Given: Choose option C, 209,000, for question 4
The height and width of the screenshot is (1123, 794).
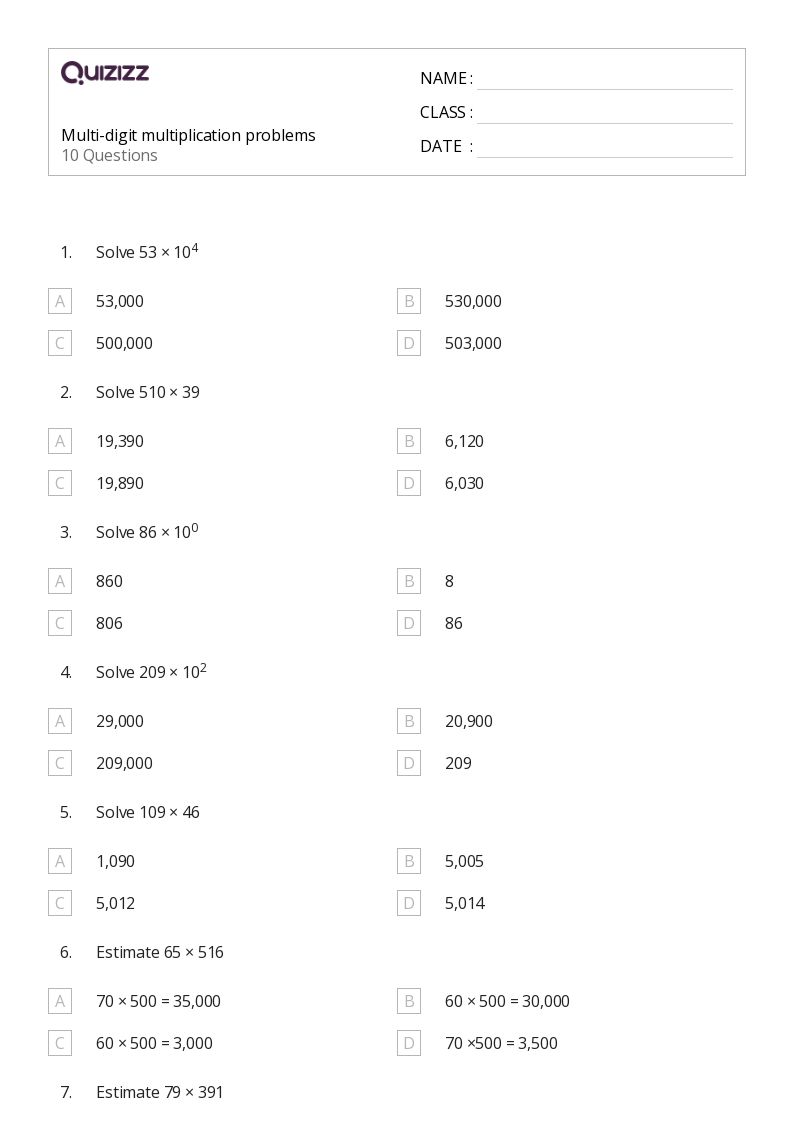Looking at the screenshot, I should 60,763.
